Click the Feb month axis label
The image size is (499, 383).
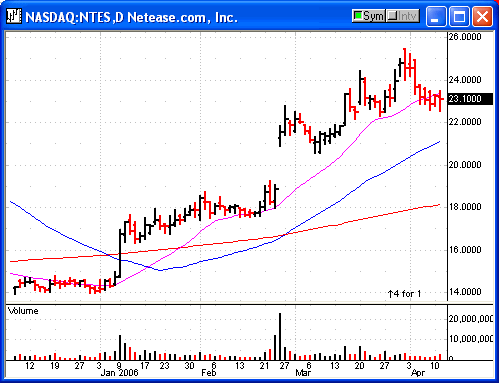click(209, 373)
